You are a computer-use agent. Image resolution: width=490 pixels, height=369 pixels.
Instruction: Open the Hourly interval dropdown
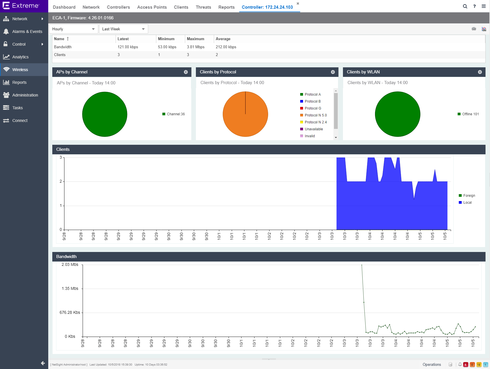(x=74, y=29)
